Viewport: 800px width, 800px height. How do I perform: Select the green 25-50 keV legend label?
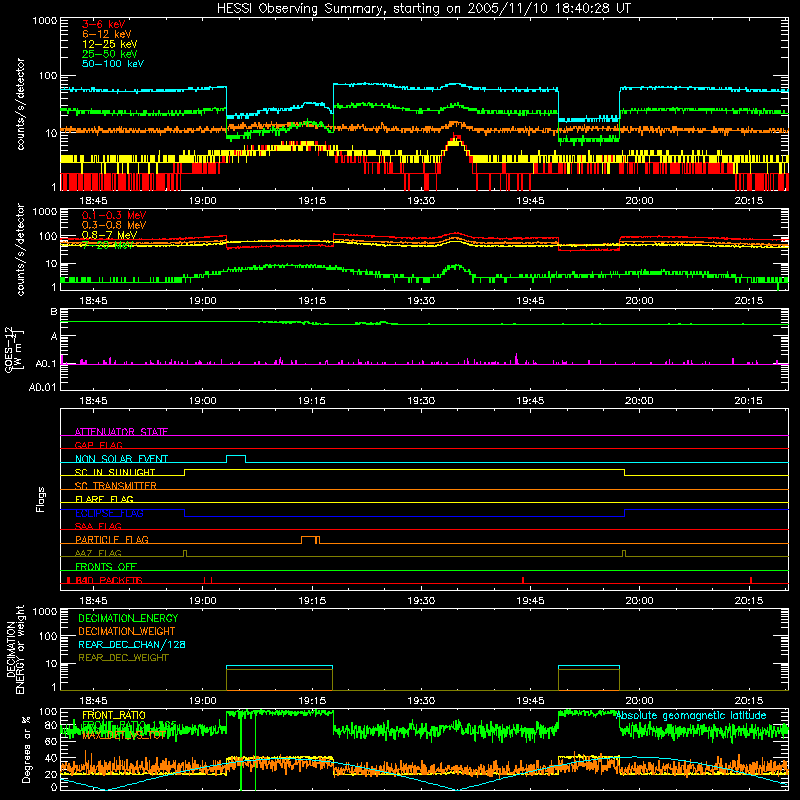click(x=110, y=54)
